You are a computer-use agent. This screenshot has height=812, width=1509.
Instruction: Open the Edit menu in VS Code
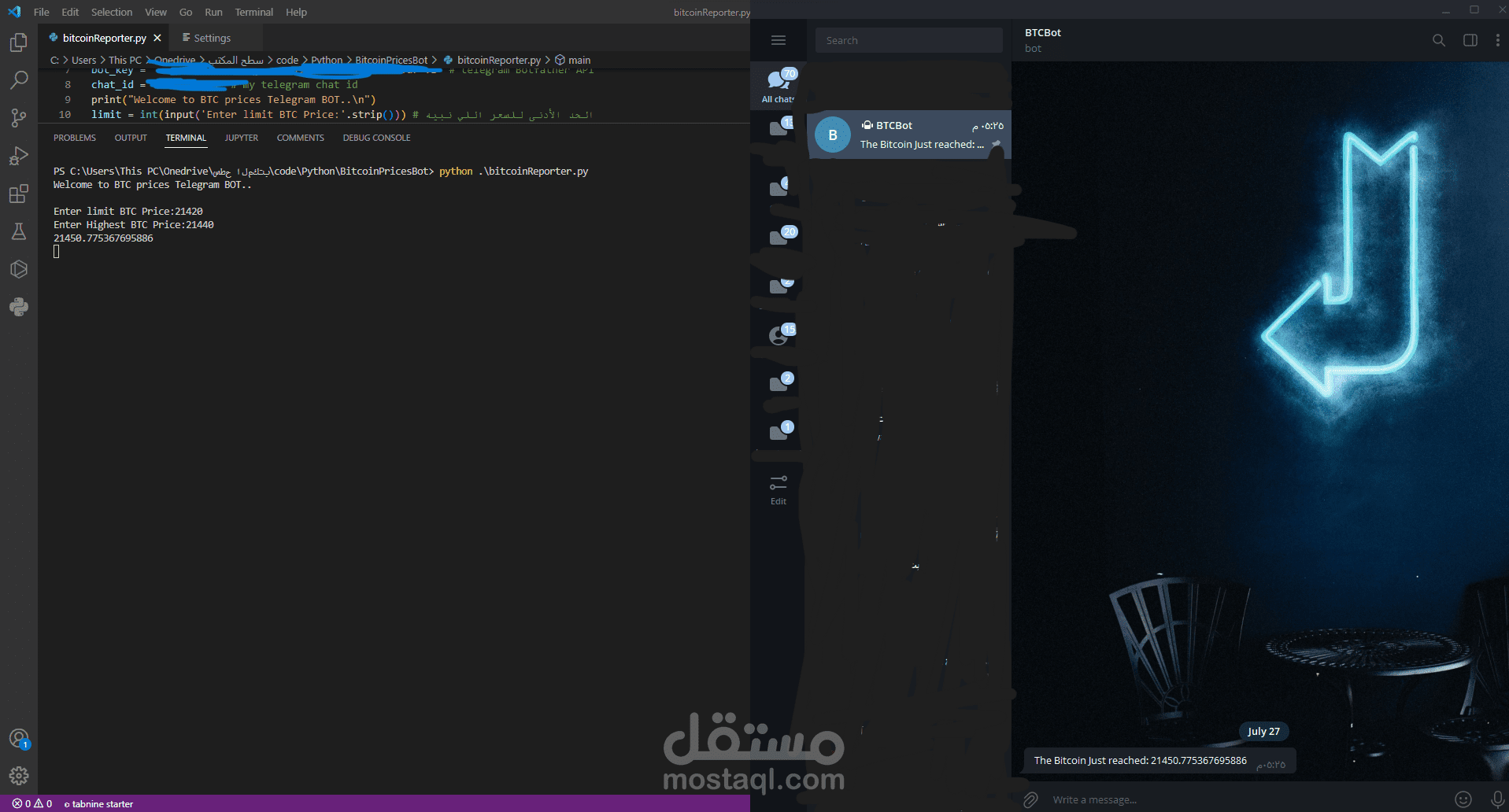(70, 12)
